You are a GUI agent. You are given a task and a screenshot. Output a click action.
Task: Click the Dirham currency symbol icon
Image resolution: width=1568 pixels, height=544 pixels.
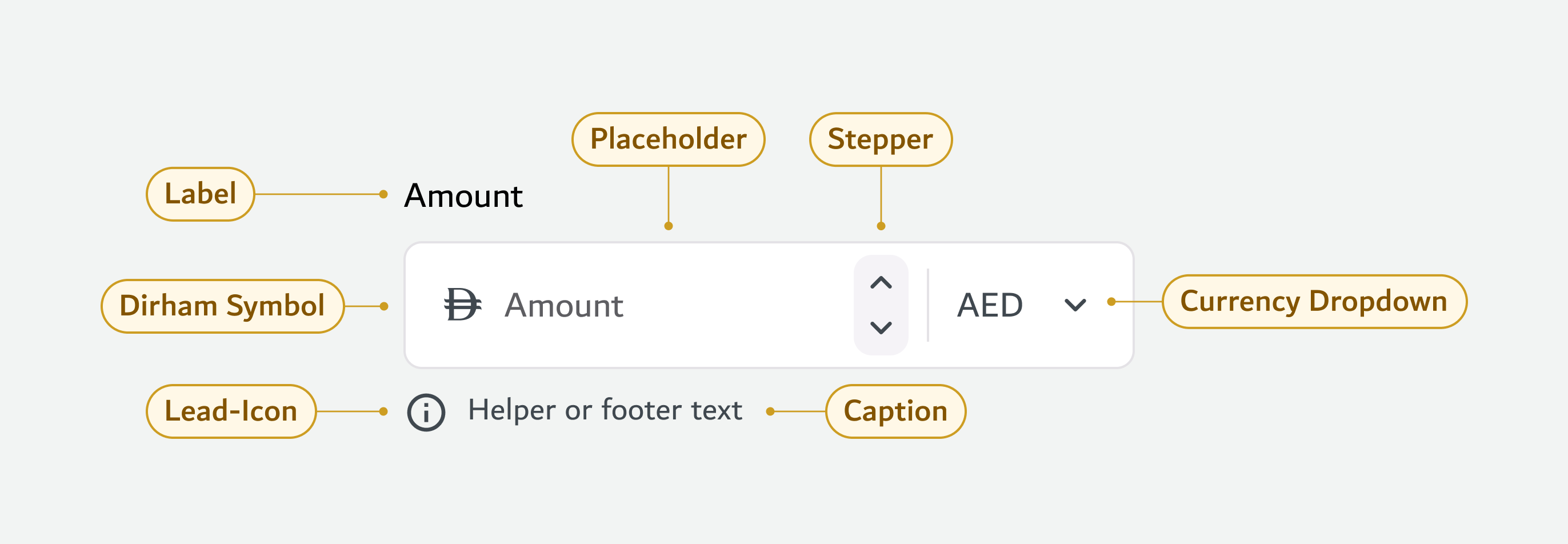pyautogui.click(x=462, y=304)
